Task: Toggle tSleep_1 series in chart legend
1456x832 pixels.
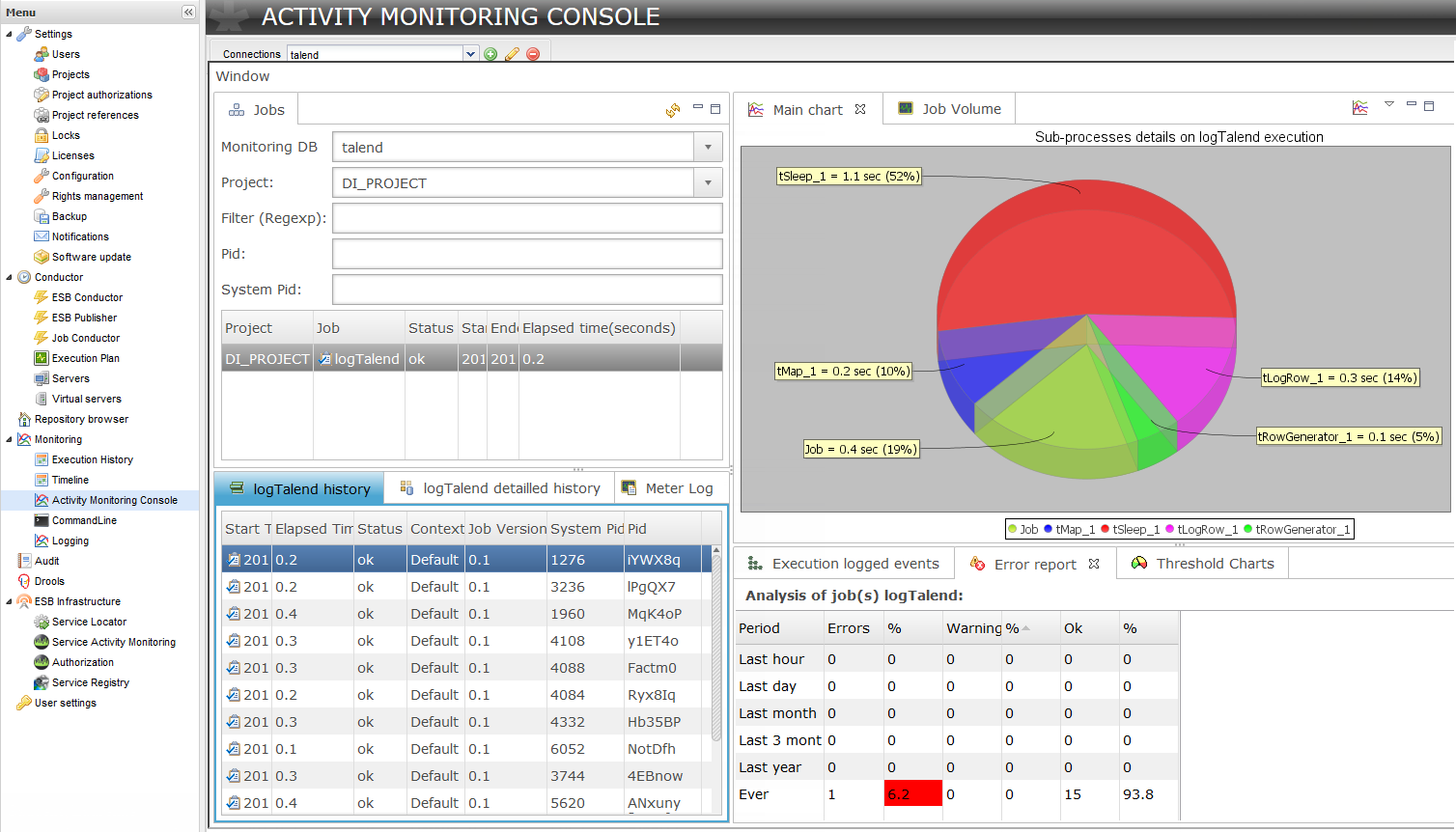Action: [1130, 529]
